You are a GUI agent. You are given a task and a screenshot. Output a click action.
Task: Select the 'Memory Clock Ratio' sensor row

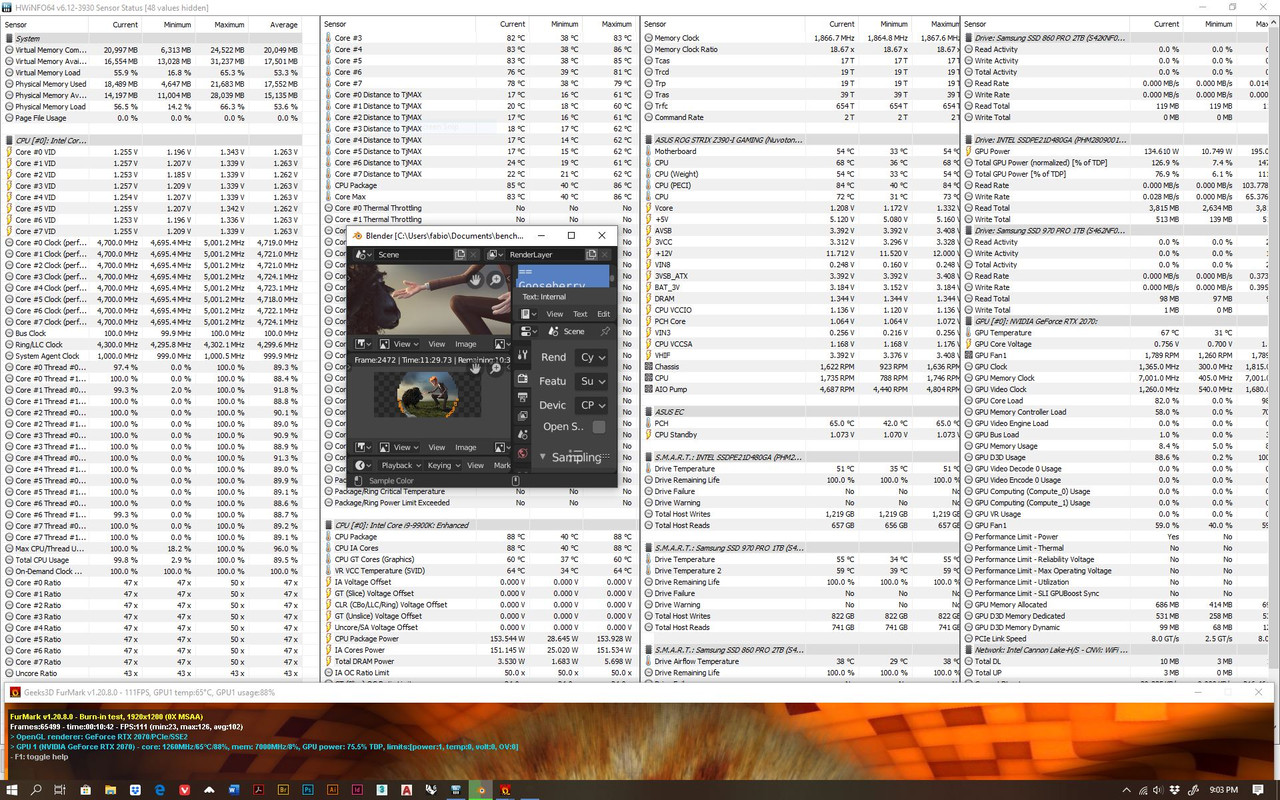click(800, 49)
